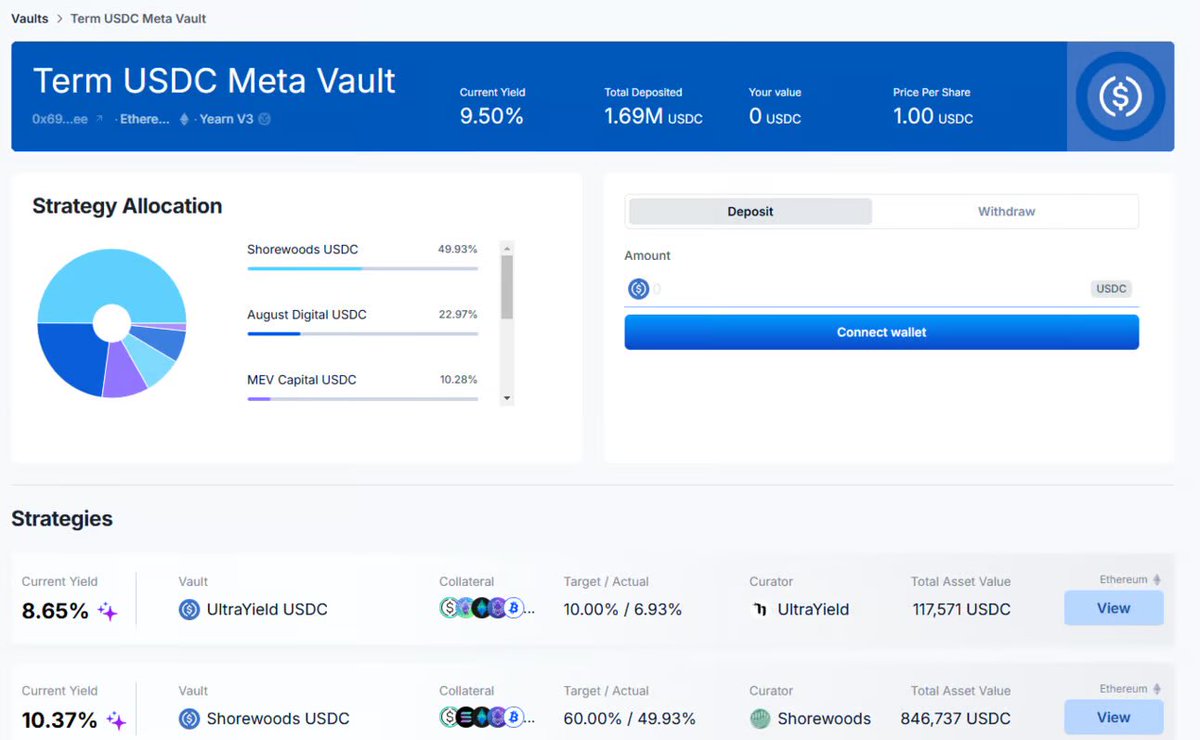The height and width of the screenshot is (740, 1200).
Task: Click the Yearn V3 label in header
Action: pyautogui.click(x=226, y=119)
